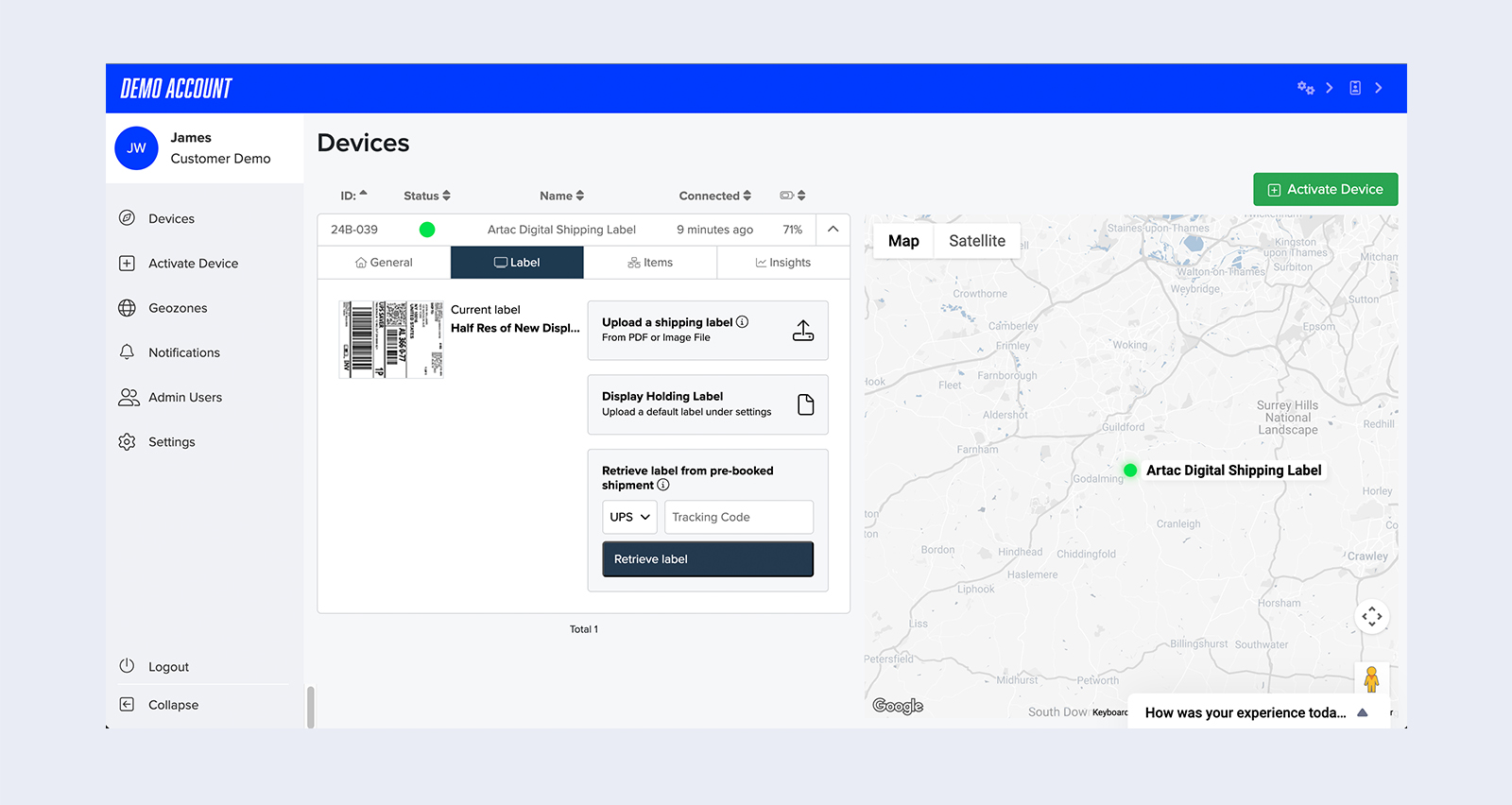The width and height of the screenshot is (1512, 805).
Task: Click the Street View pegman icon
Action: [1372, 678]
